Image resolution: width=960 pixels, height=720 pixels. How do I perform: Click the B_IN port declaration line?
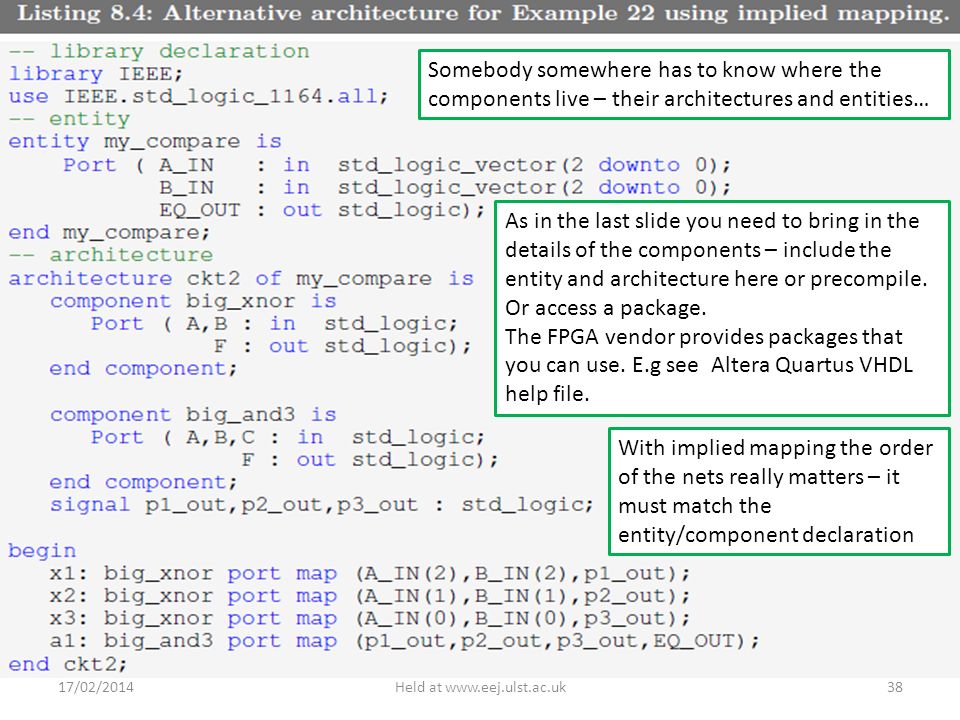click(x=445, y=188)
